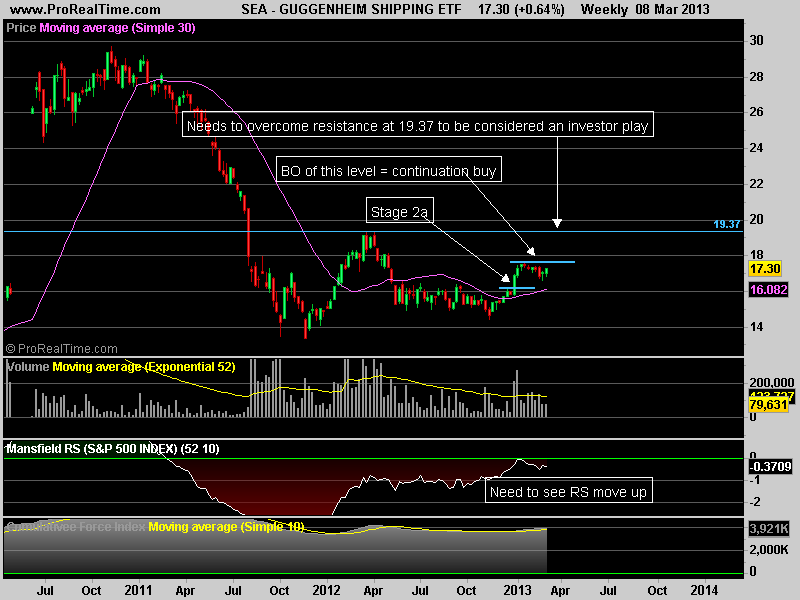Screen dimensions: 800x600
Task: Click the -2 Mansfield RS axis label
Action: [x=756, y=503]
